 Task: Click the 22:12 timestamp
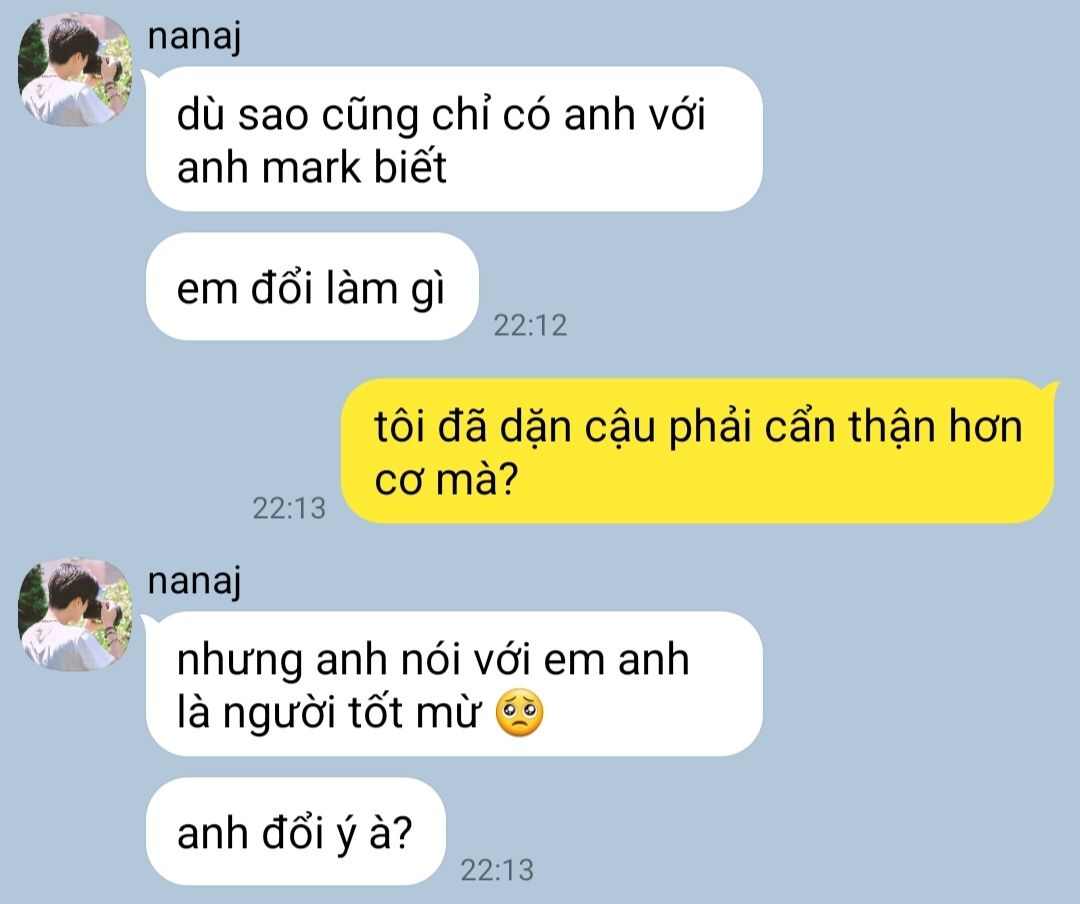click(x=530, y=325)
